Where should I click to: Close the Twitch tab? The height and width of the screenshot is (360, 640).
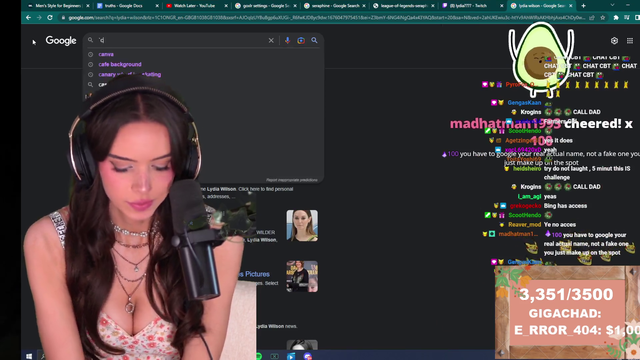click(502, 6)
